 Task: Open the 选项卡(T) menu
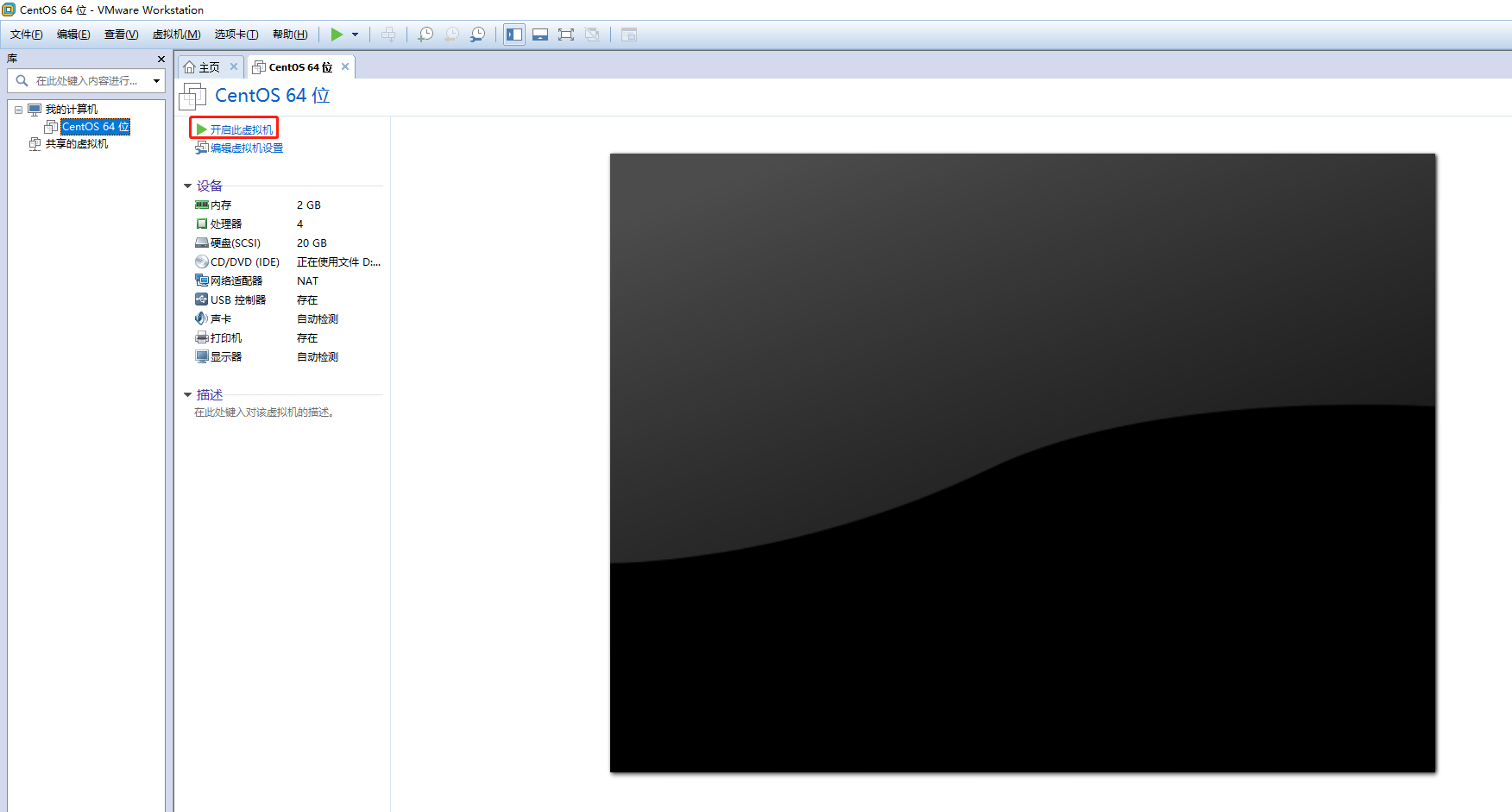click(x=236, y=35)
